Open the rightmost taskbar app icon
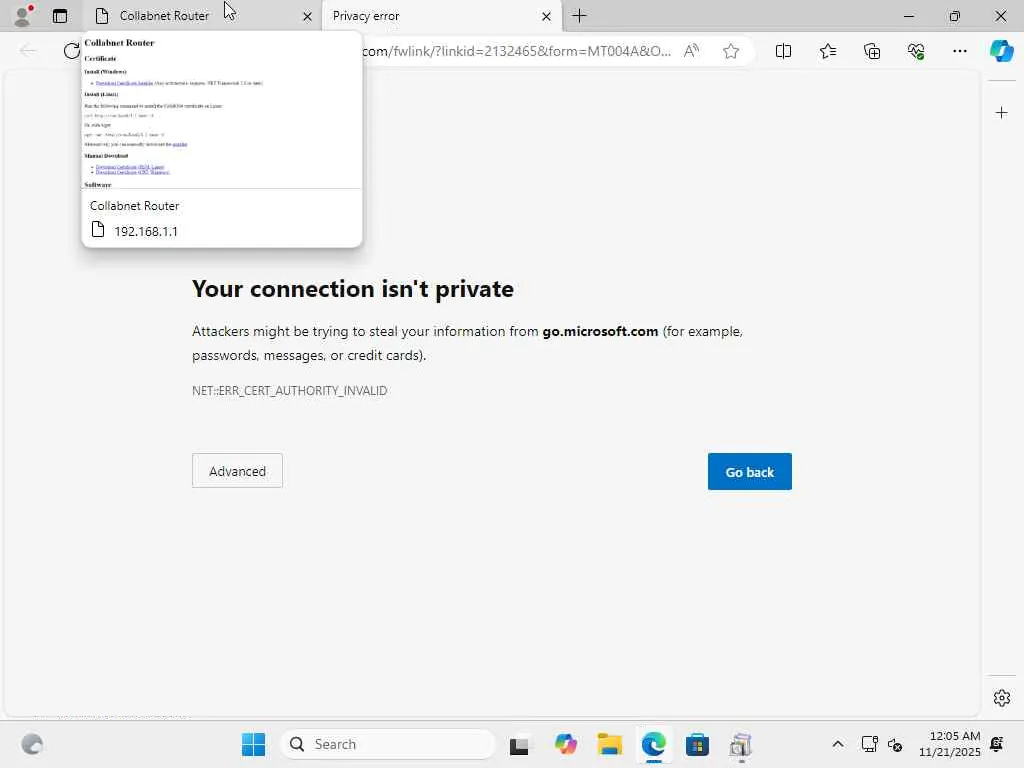Screen dimensions: 1024x768 741,744
